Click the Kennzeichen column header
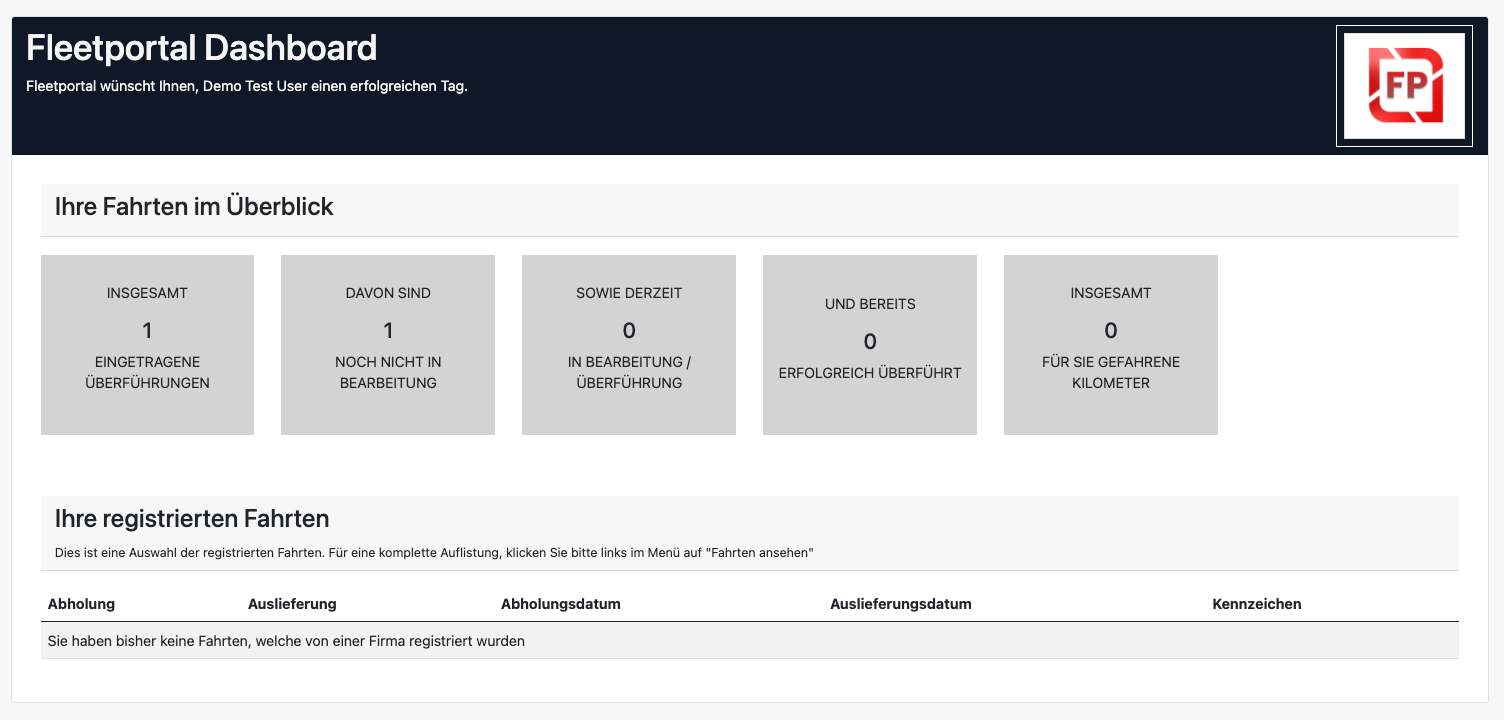This screenshot has height=720, width=1504. coord(1257,604)
